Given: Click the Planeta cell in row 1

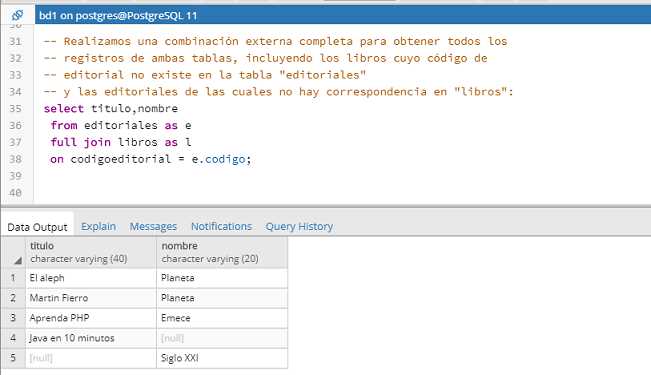Looking at the screenshot, I should 222,278.
